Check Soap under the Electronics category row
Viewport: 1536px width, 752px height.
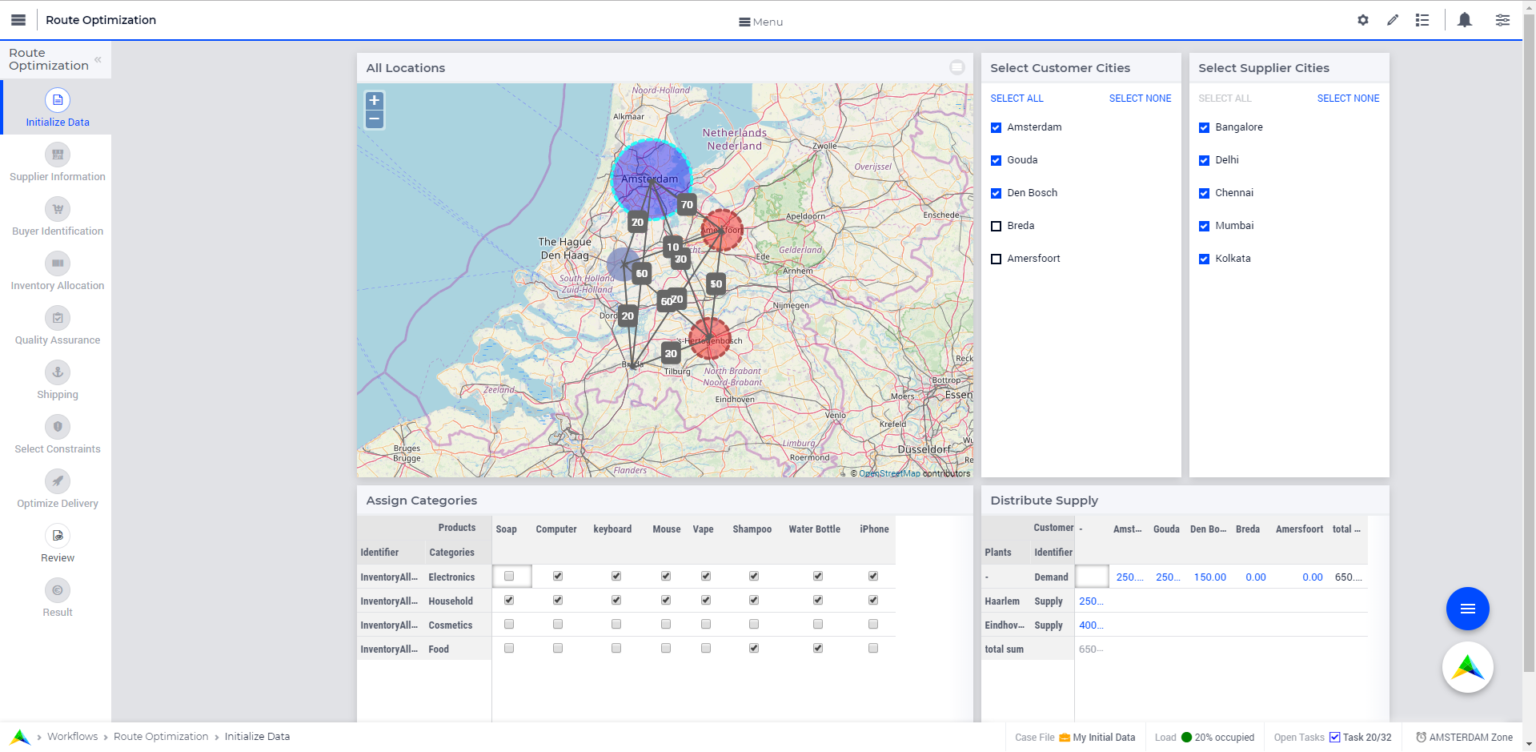pos(509,577)
